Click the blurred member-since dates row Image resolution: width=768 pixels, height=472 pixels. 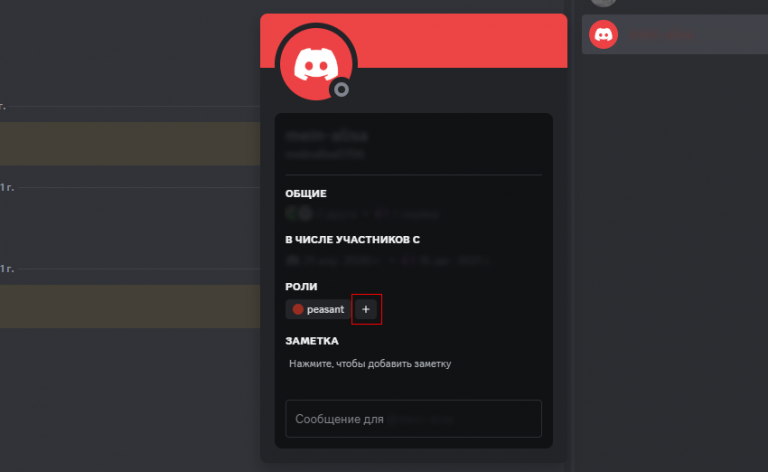point(388,260)
